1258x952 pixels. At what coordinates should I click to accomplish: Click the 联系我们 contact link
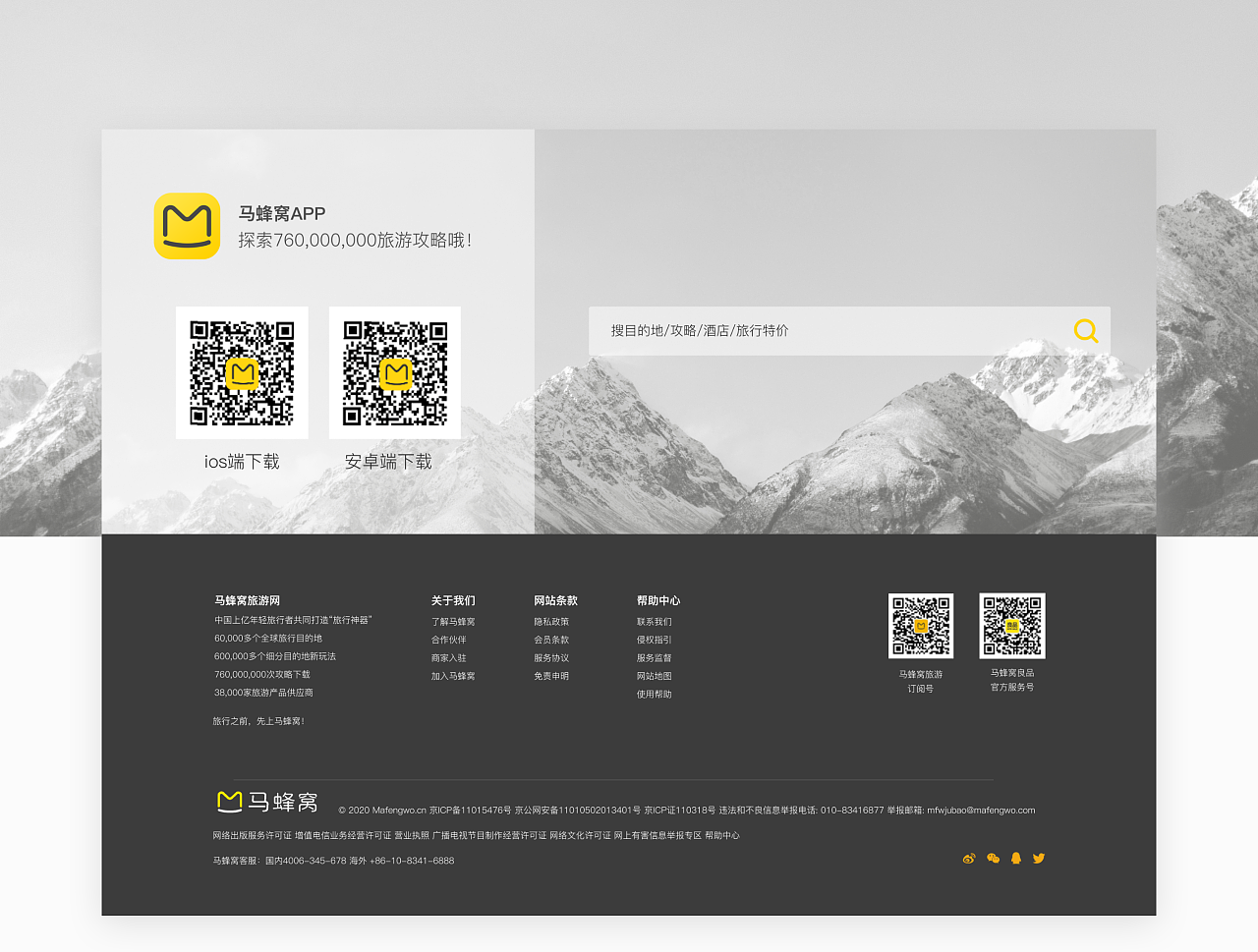[655, 621]
